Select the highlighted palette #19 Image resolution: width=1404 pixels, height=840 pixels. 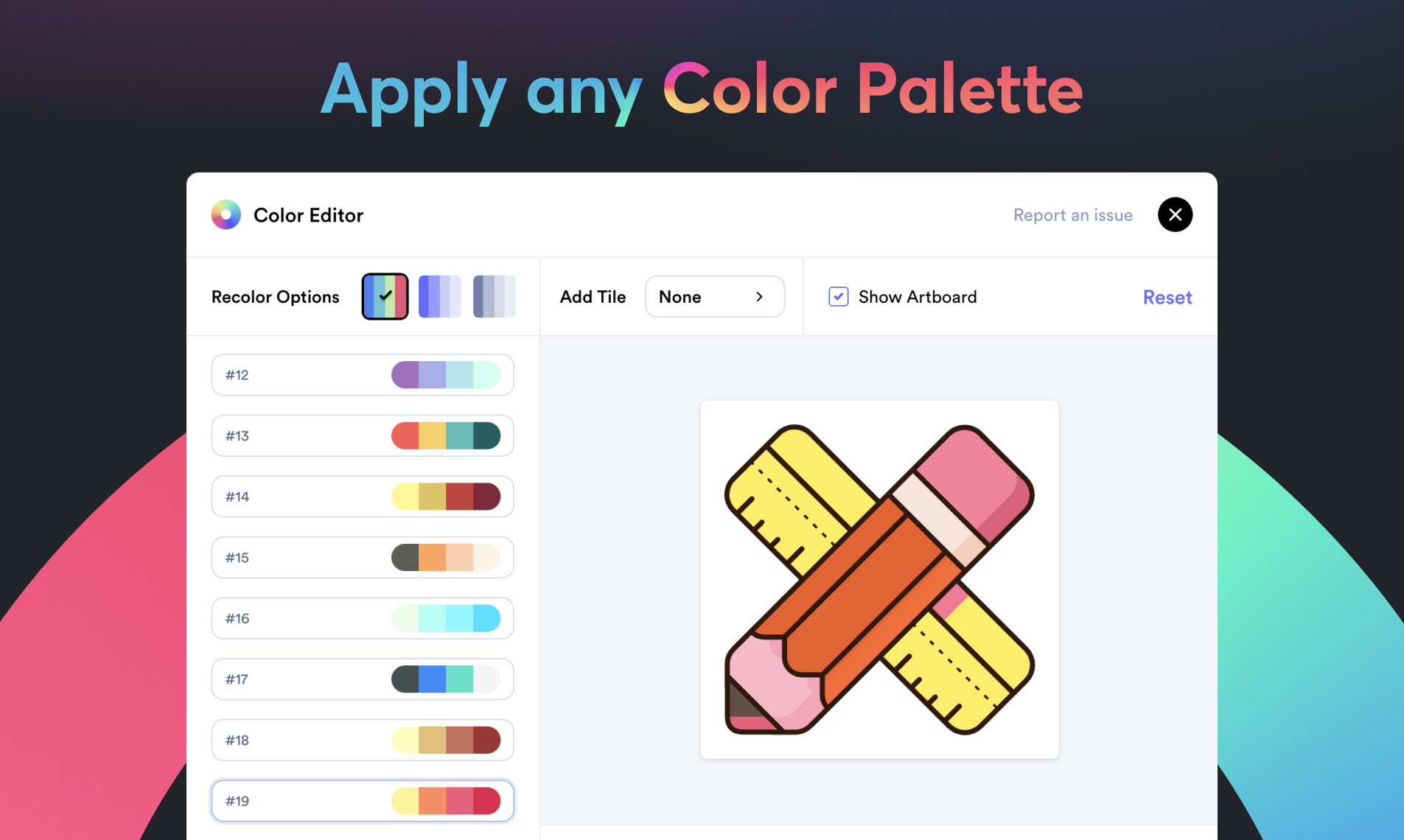(x=362, y=800)
